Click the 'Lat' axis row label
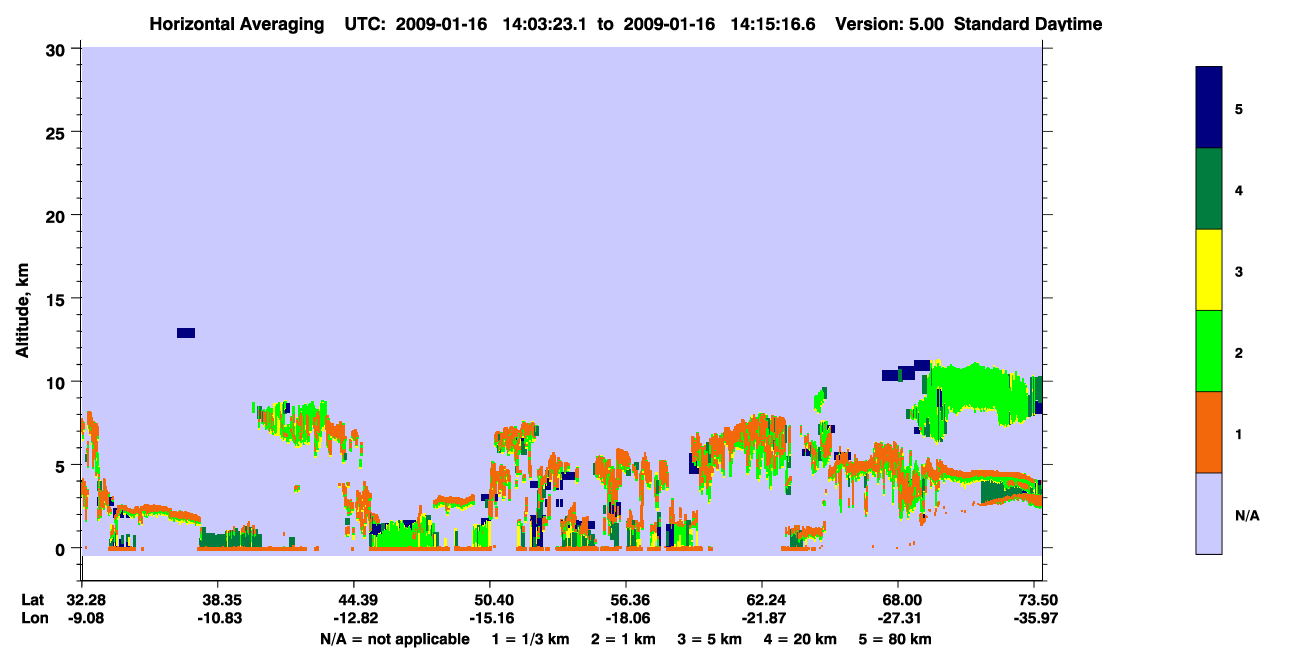1300x667 pixels. (33, 600)
